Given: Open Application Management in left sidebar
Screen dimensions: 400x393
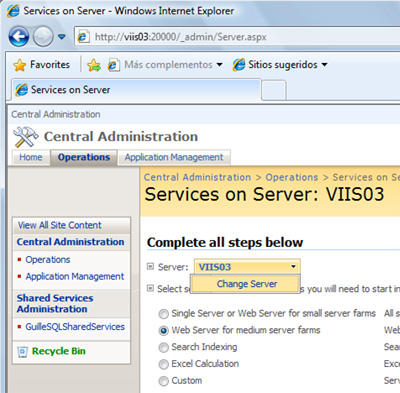Looking at the screenshot, I should click(x=75, y=276).
